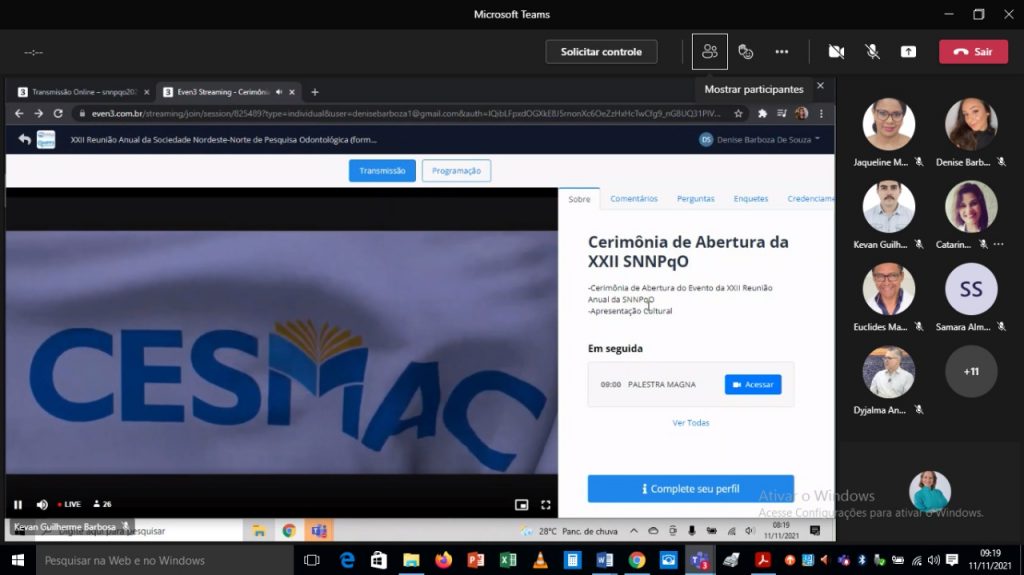Click the even3.com.br address bar

pyautogui.click(x=405, y=114)
